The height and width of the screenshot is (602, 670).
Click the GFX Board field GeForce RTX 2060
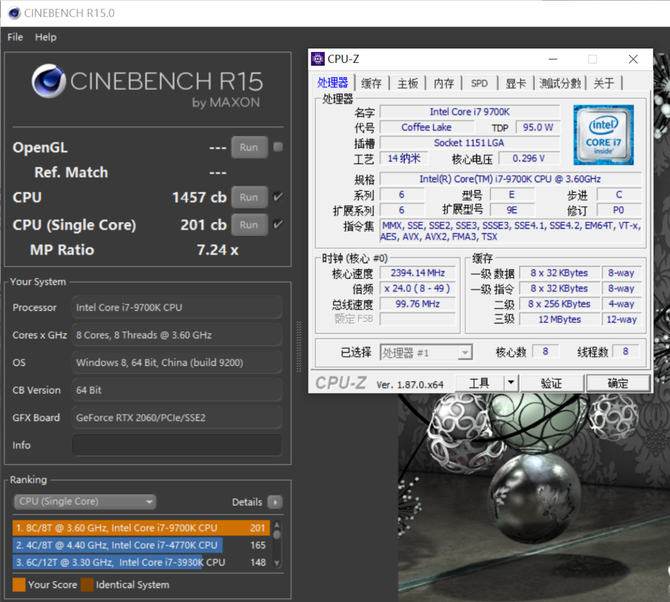(177, 417)
